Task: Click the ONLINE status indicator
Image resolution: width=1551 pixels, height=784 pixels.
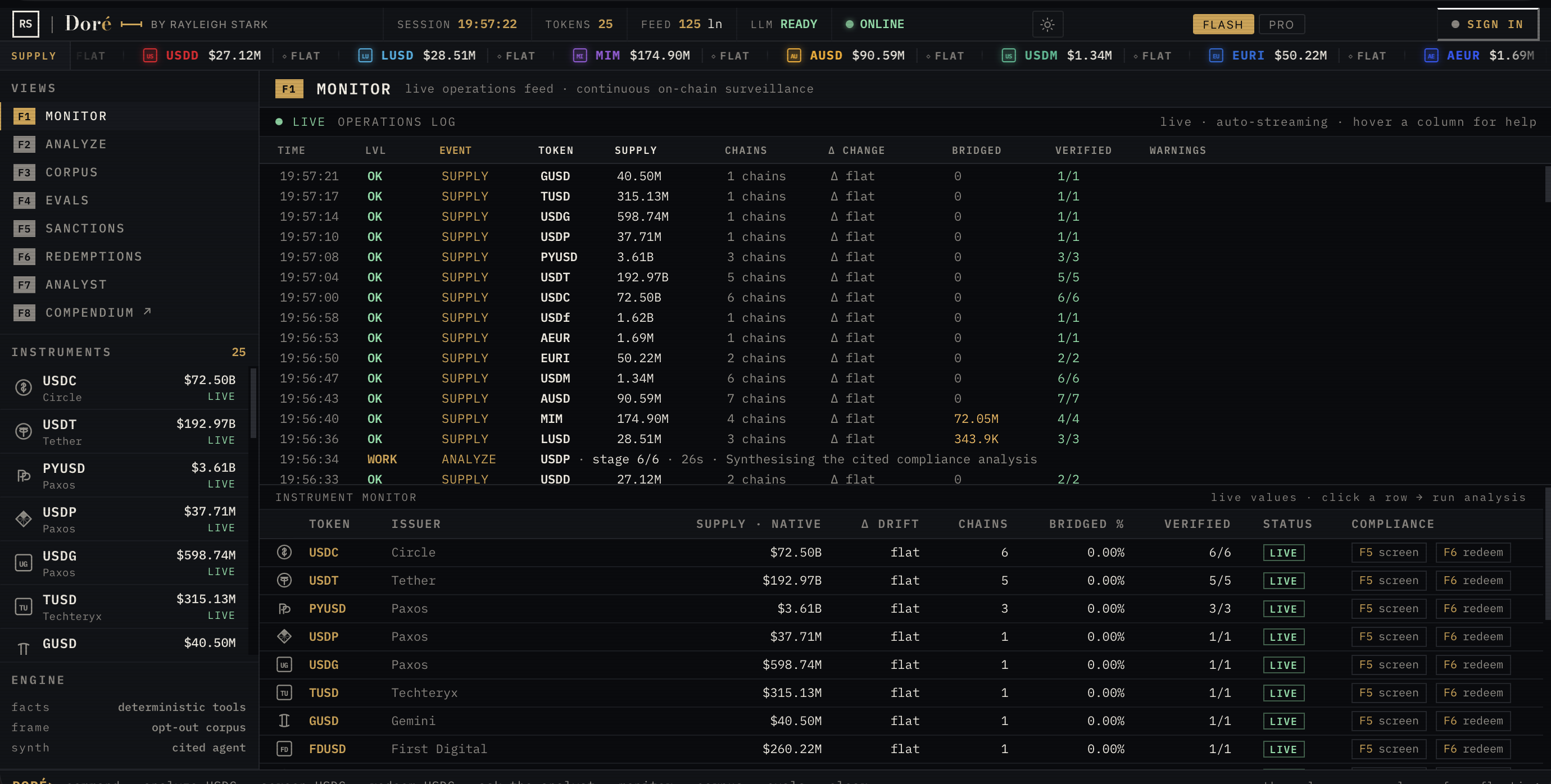Action: point(875,24)
